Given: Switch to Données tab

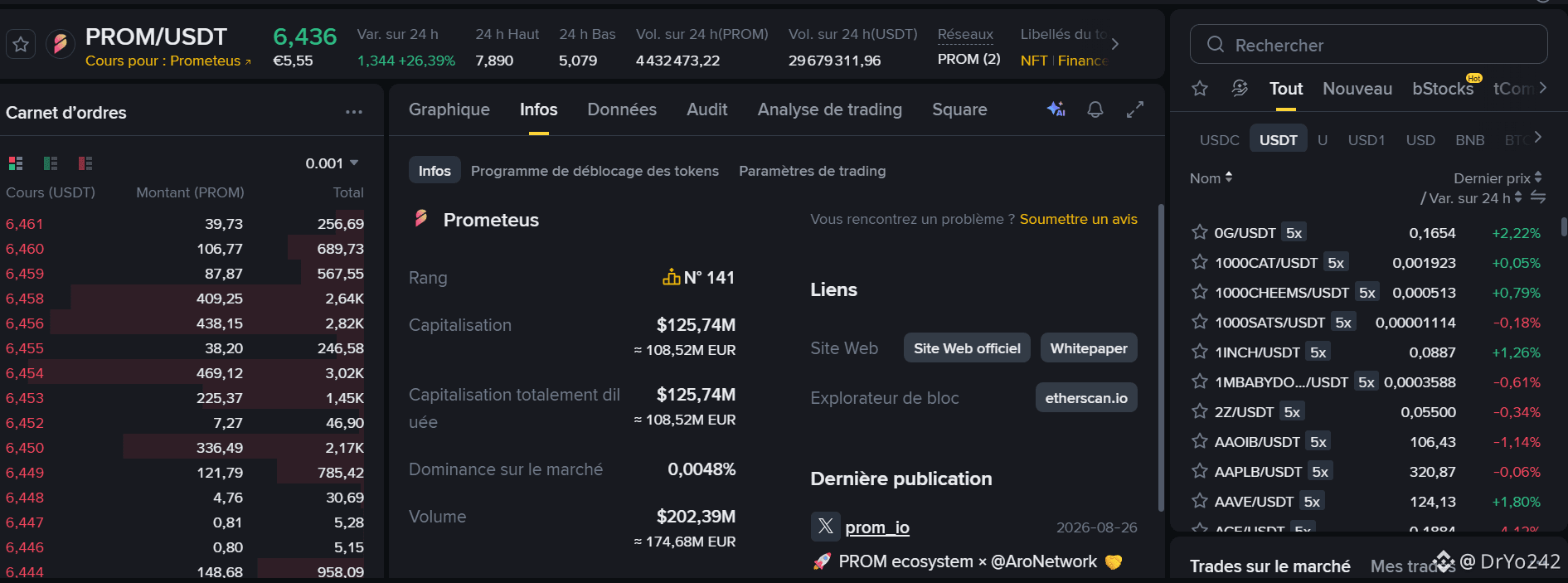Looking at the screenshot, I should point(622,109).
